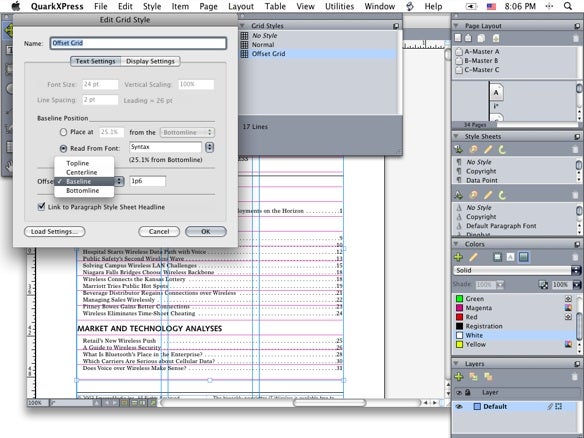584x438 pixels.
Task: Click Cancel in Edit Grid Style
Action: tap(159, 231)
